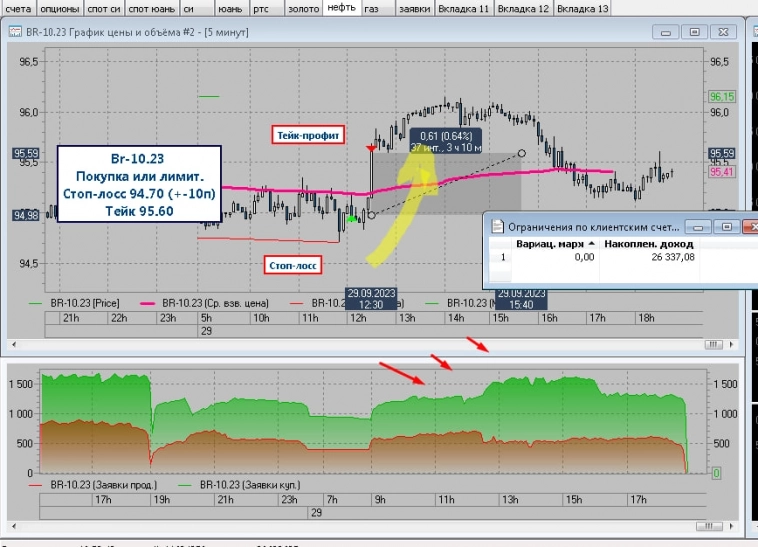
Task: Click the ruler start circle handle
Action: click(x=371, y=215)
